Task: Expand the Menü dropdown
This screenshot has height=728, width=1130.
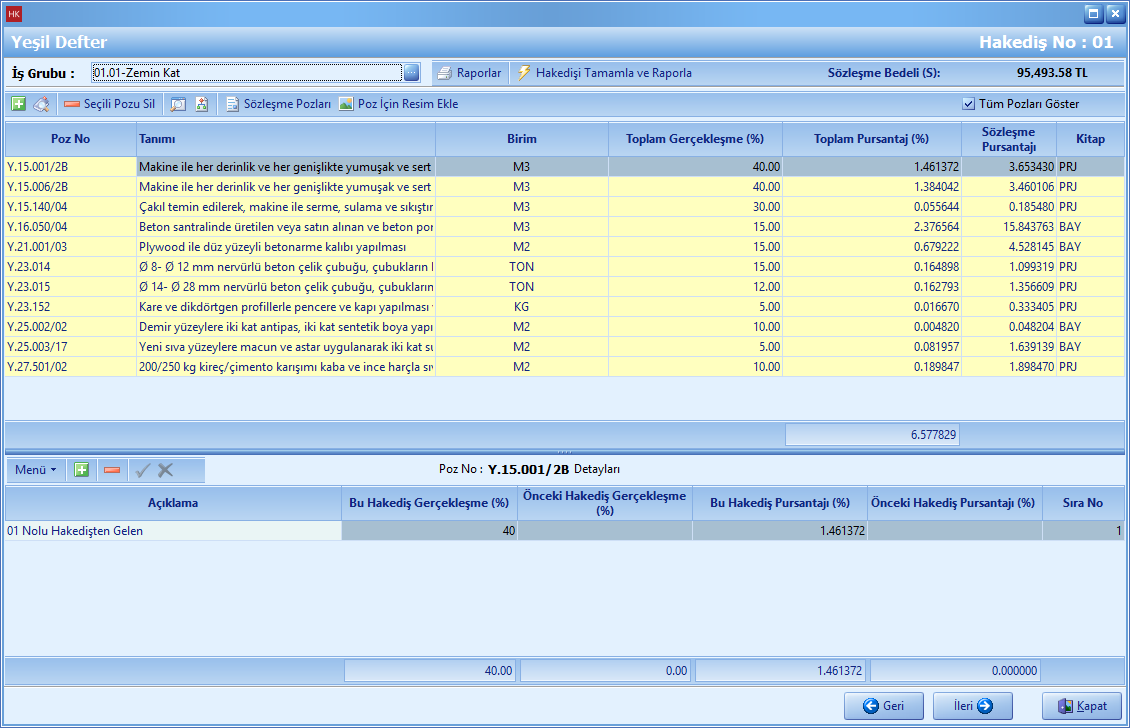Action: click(35, 469)
